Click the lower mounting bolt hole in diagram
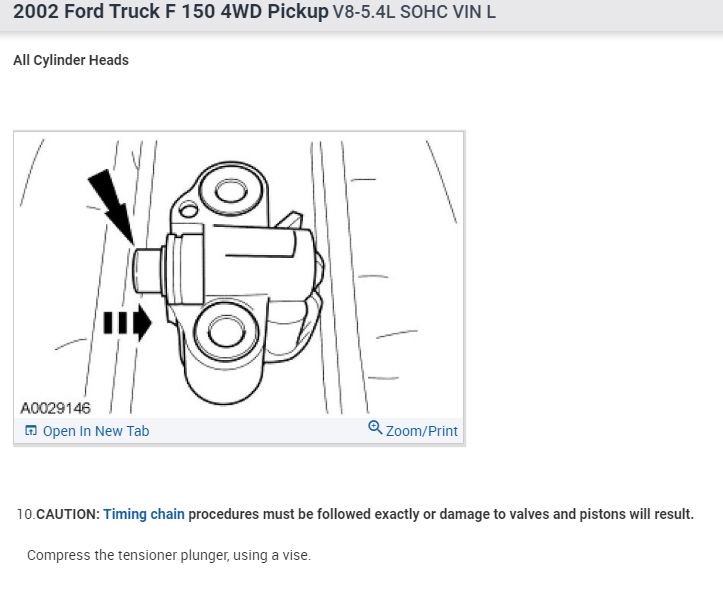This screenshot has width=723, height=608. click(225, 332)
